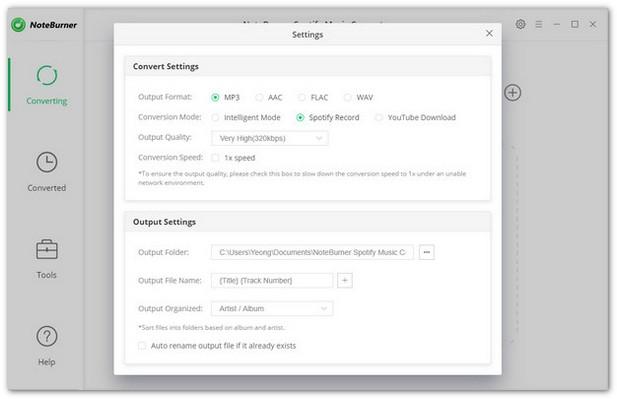
Task: Add a tag with the file name plus button
Action: [345, 281]
